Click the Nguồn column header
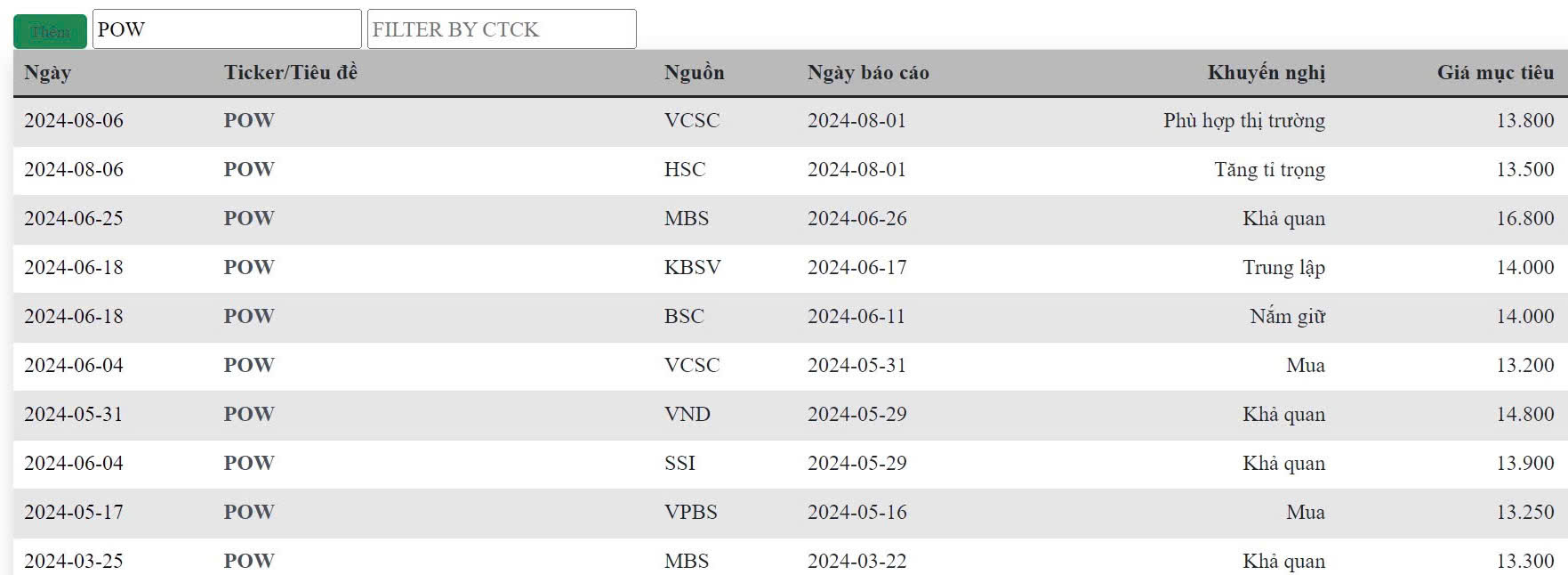1568x575 pixels. (x=694, y=73)
